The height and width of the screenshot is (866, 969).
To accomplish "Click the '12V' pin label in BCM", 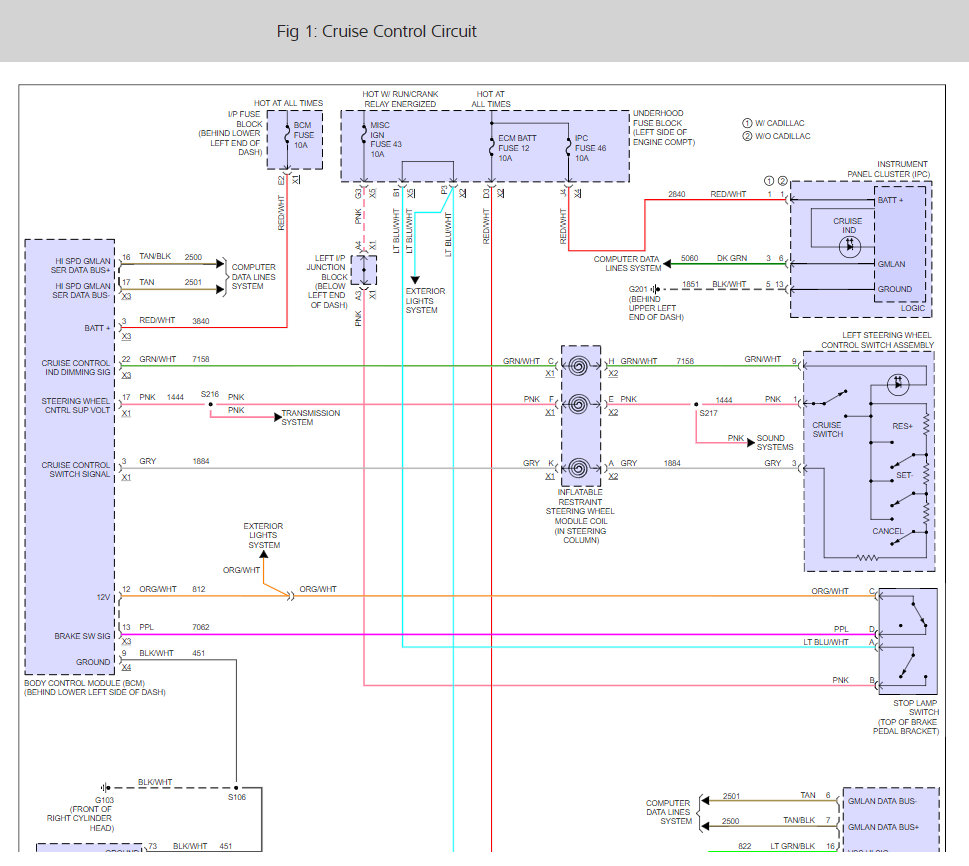I will [x=103, y=597].
